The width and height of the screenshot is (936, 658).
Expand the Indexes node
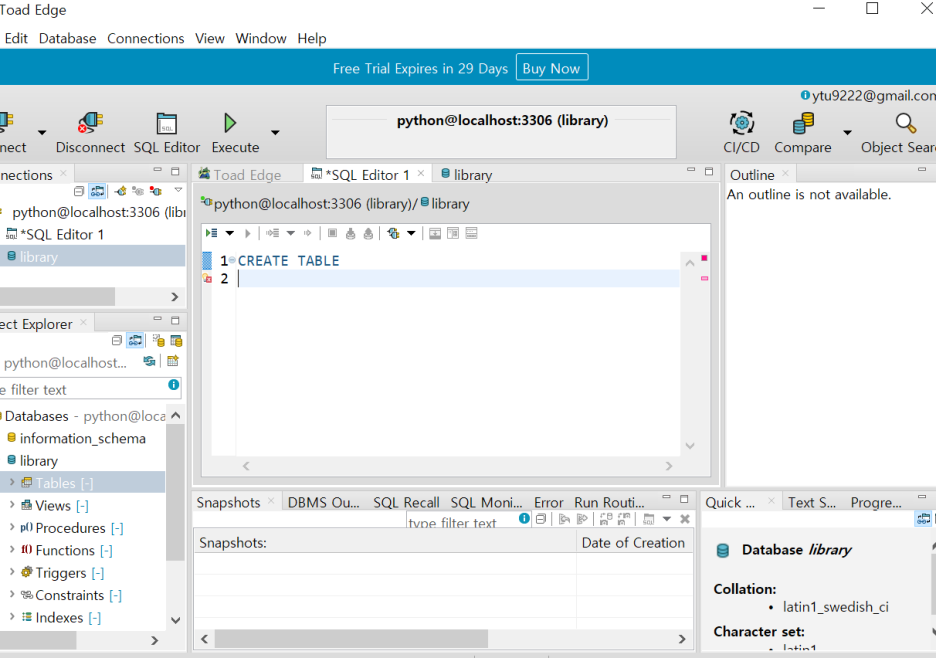coord(11,616)
